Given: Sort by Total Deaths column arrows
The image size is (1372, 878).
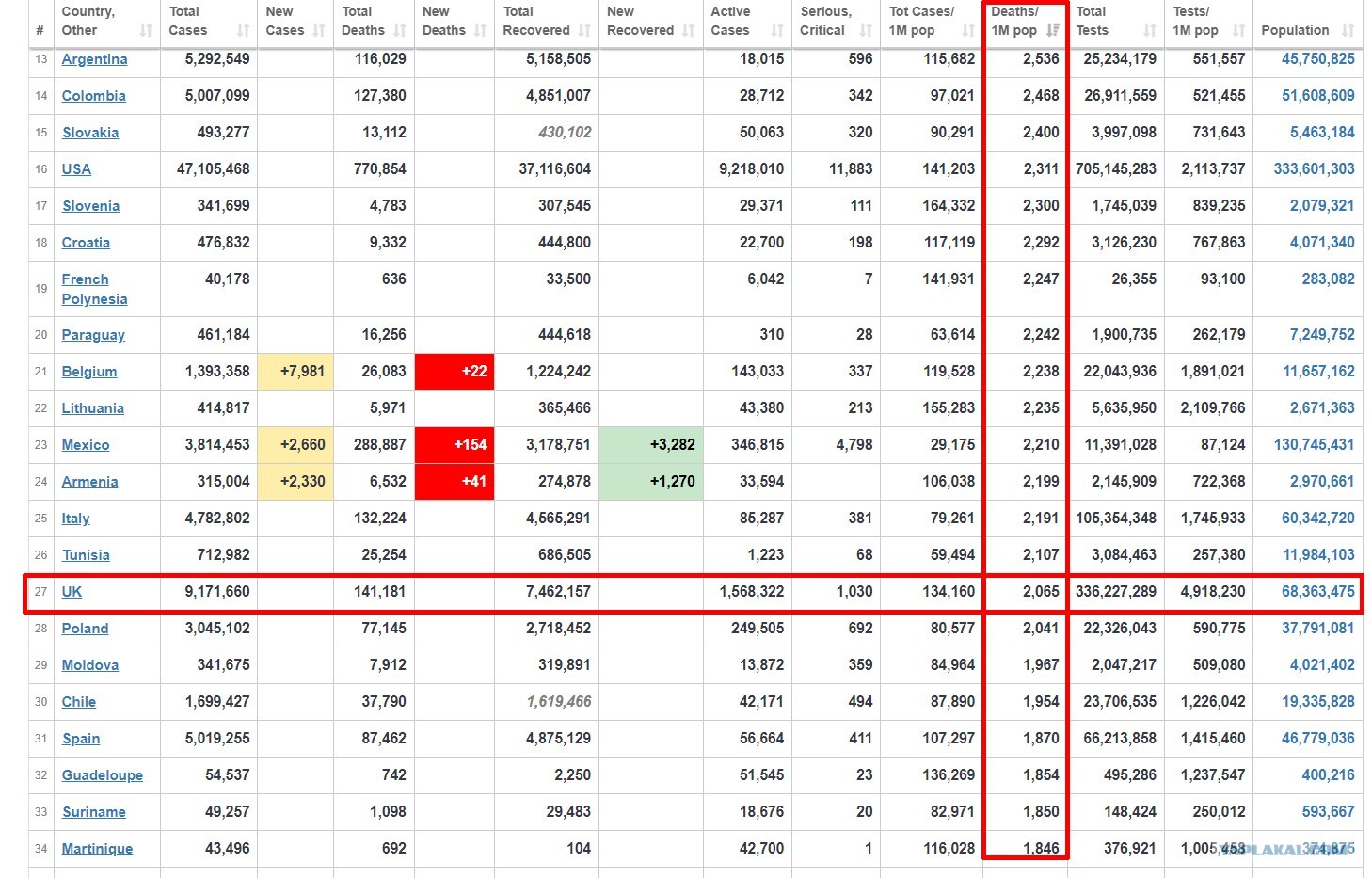Looking at the screenshot, I should (400, 30).
